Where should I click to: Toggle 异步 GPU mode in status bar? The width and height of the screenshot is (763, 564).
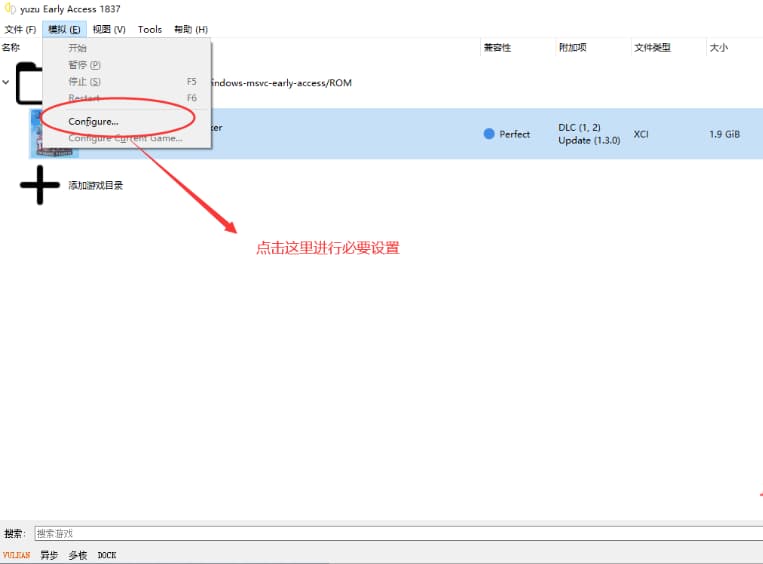(x=49, y=555)
